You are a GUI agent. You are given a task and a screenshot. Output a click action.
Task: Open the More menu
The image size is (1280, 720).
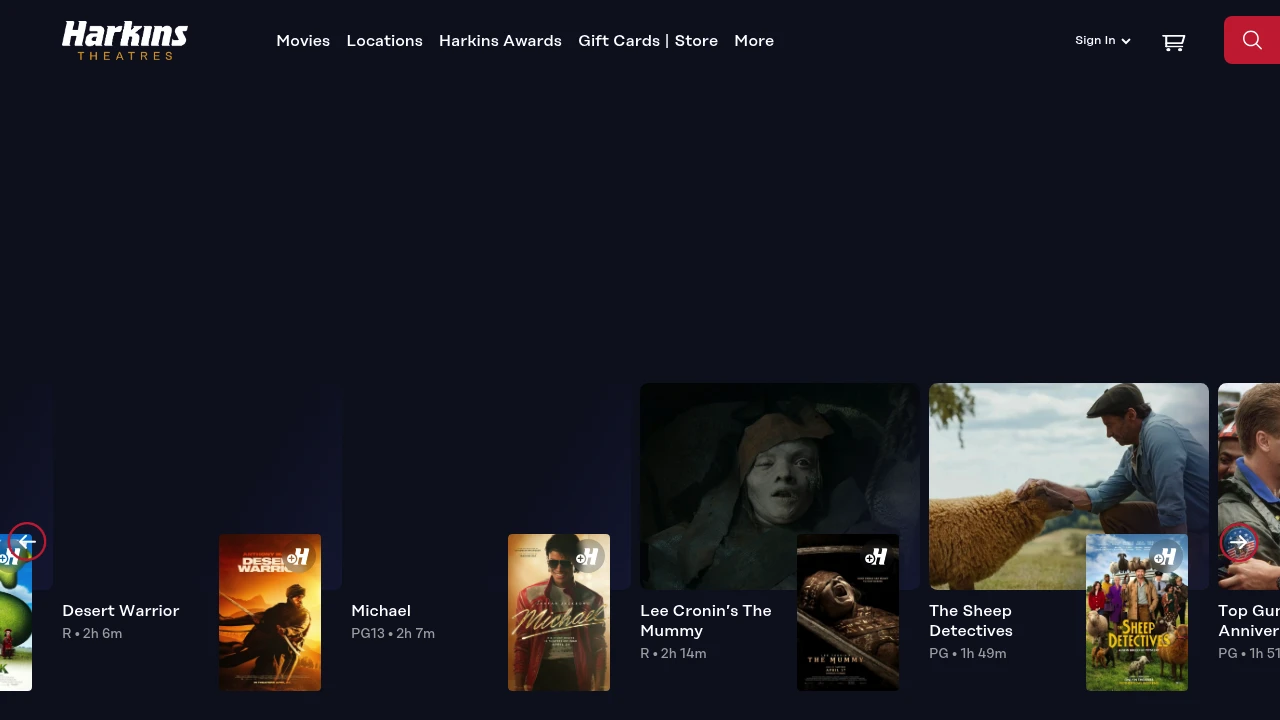(x=754, y=41)
